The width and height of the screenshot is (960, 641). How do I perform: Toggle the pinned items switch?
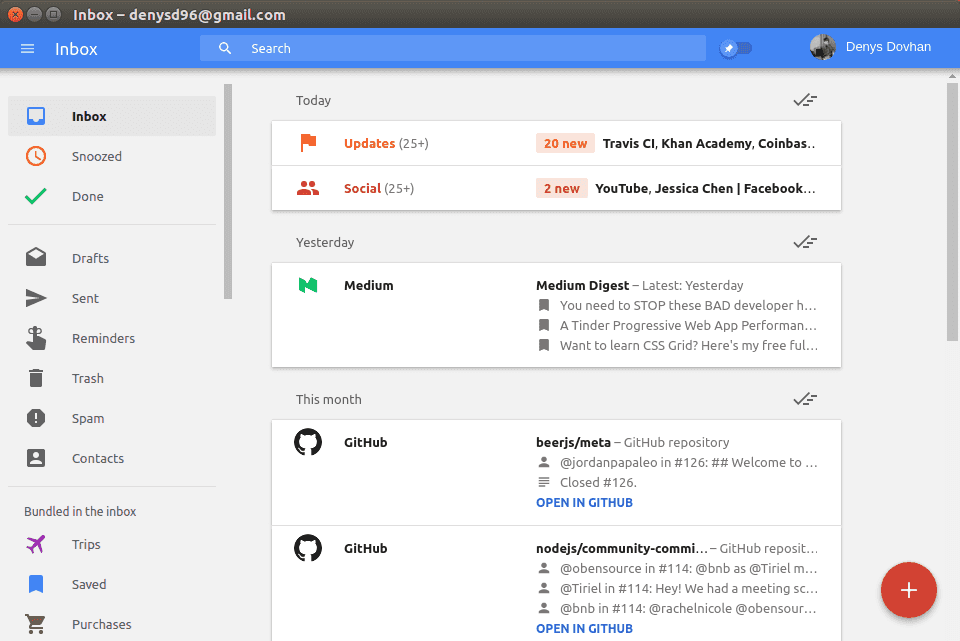(735, 48)
